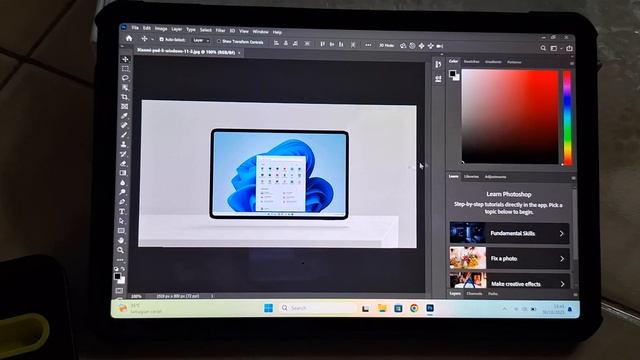
Task: Select the Move tool in the toolbar
Action: [125, 60]
